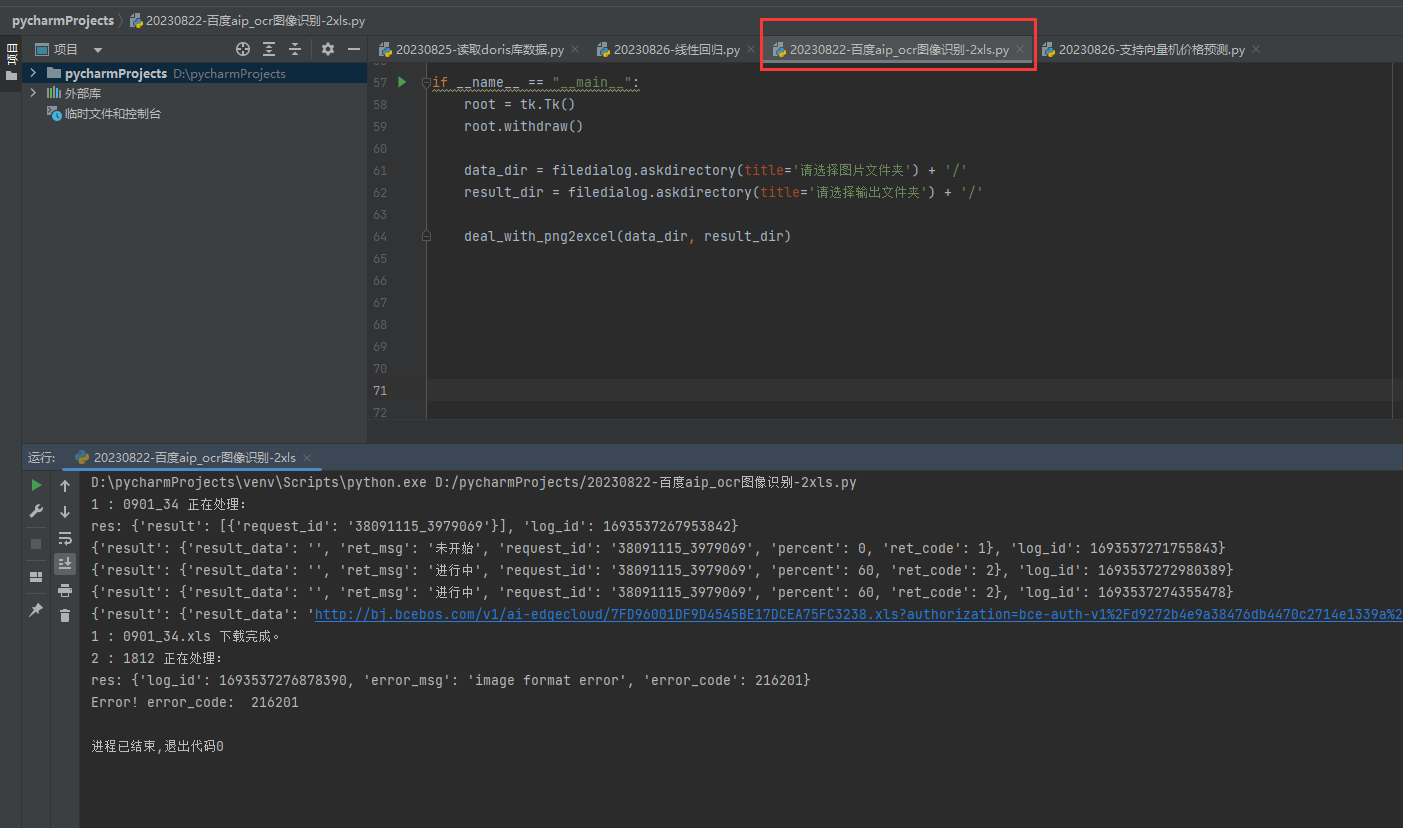1403x828 pixels.
Task: Click the data_dir askdirectory code line
Action: pyautogui.click(x=716, y=170)
